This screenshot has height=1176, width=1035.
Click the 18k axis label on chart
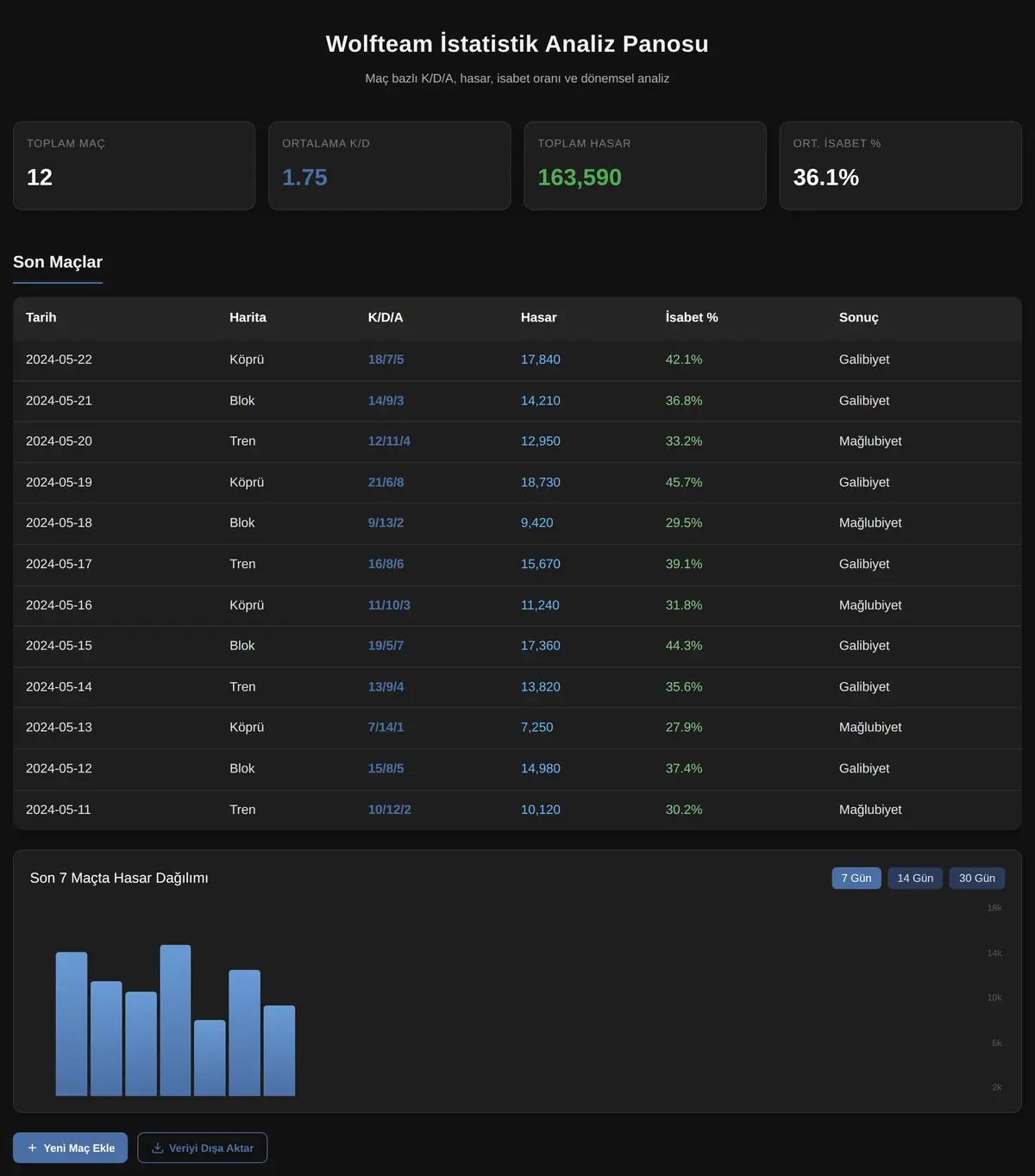coord(994,908)
